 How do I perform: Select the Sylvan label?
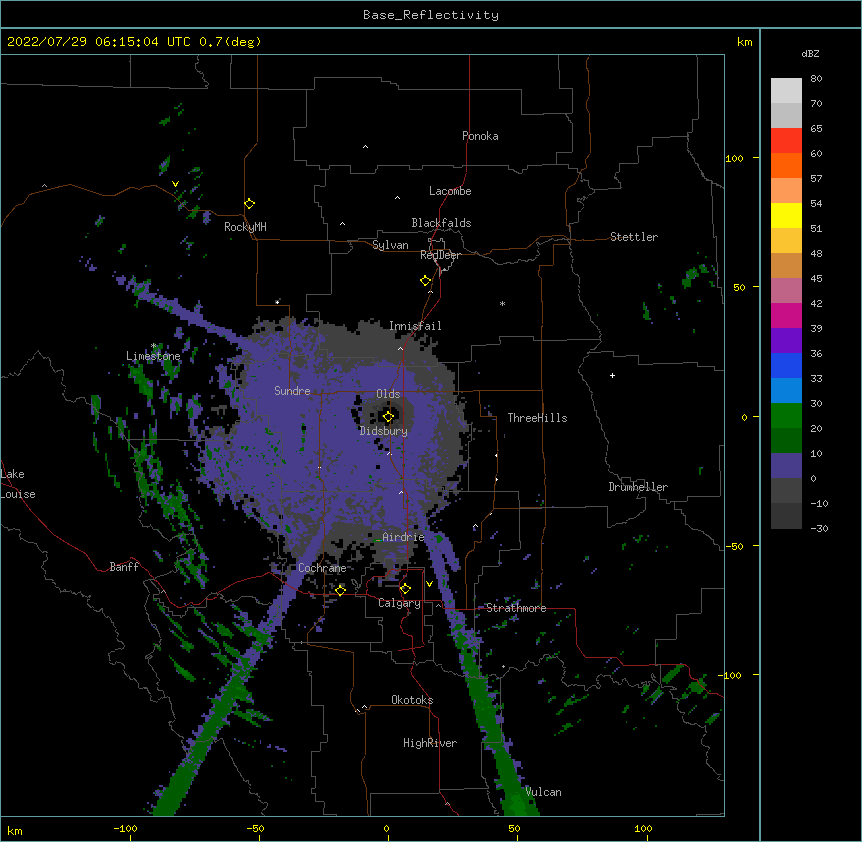pos(390,245)
